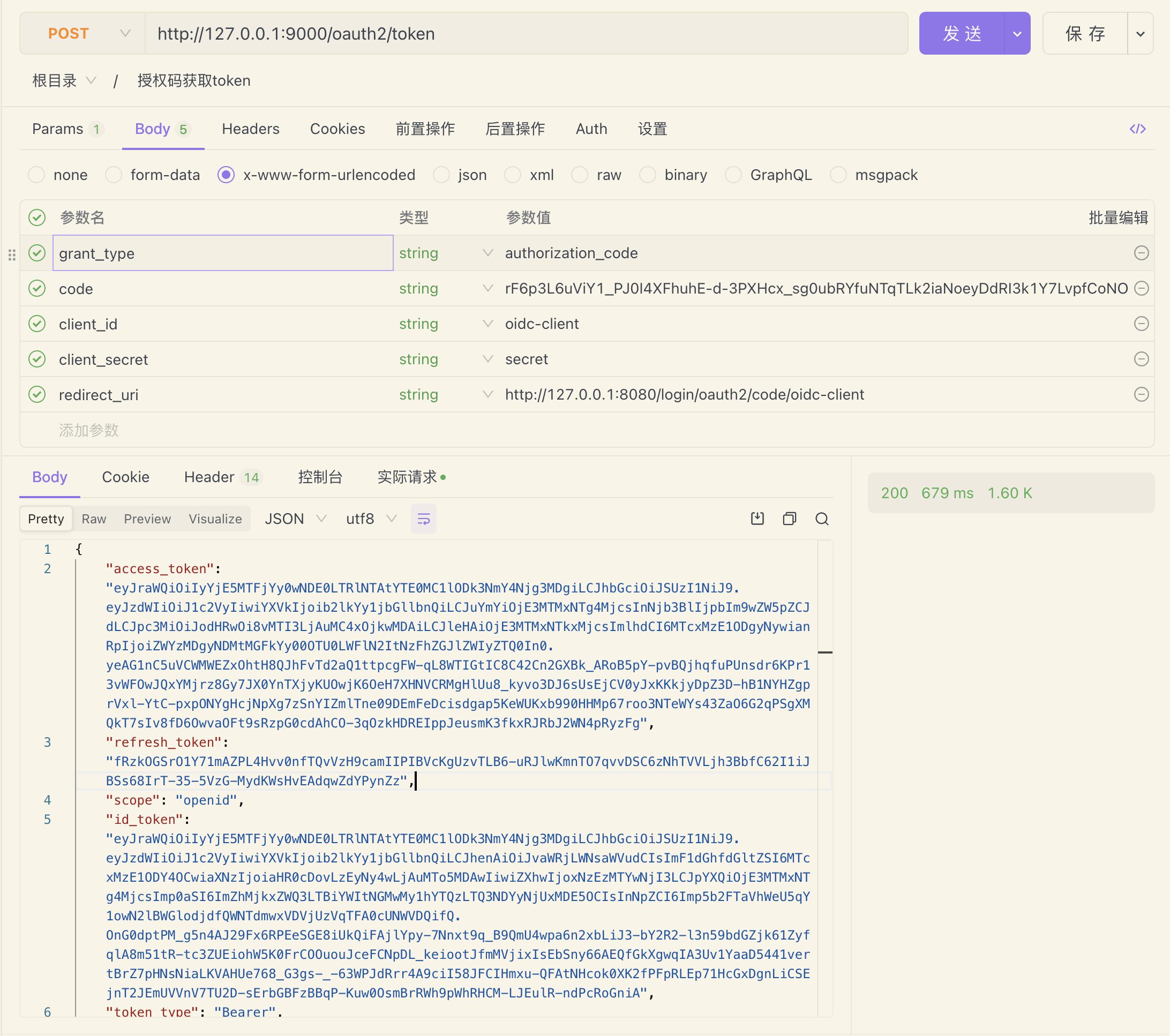1170x1036 pixels.
Task: Open the 后置操作 tab
Action: coord(515,129)
